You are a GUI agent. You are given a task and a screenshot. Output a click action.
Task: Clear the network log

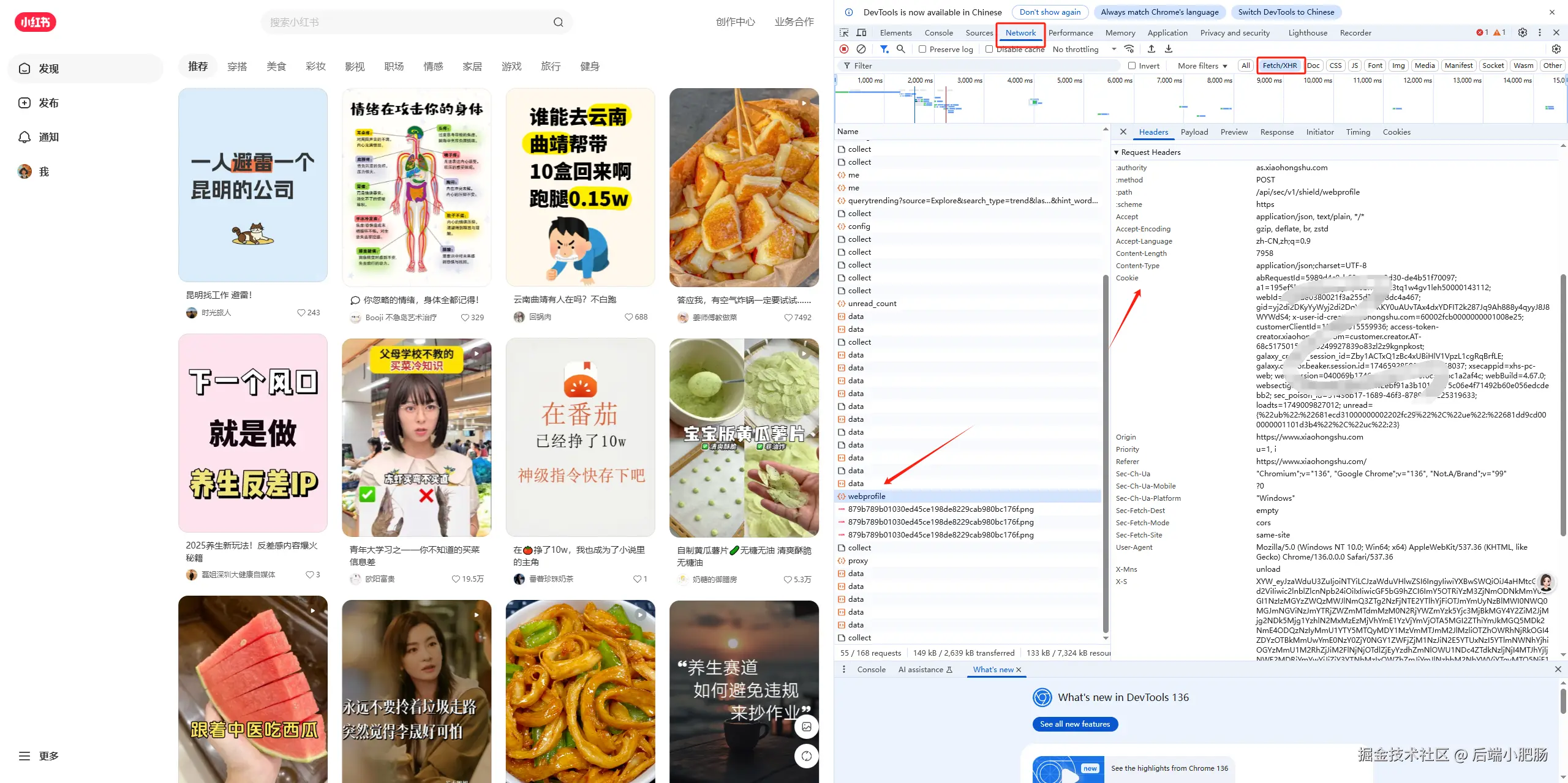[861, 49]
